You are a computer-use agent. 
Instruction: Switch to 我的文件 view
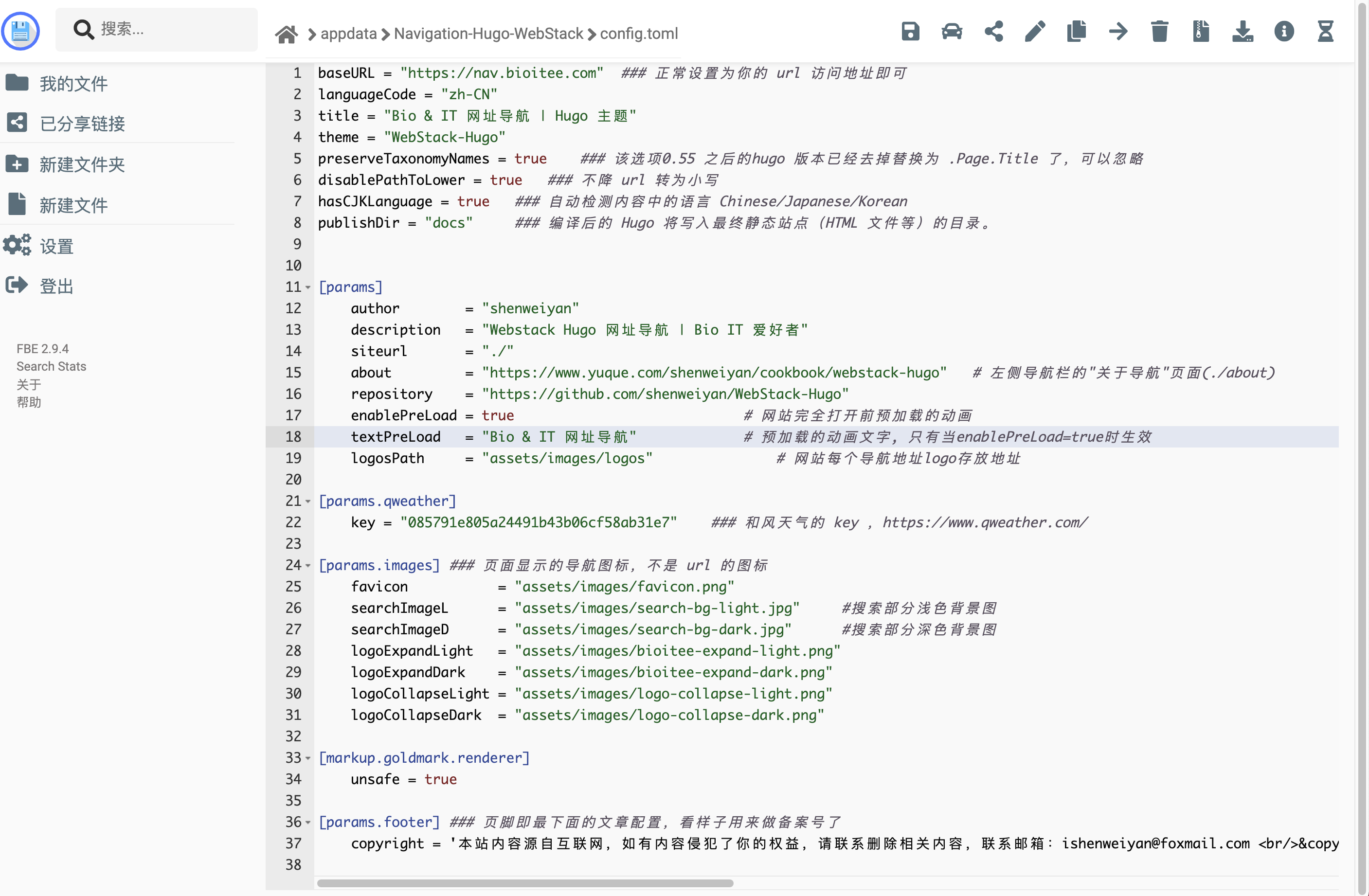[73, 83]
